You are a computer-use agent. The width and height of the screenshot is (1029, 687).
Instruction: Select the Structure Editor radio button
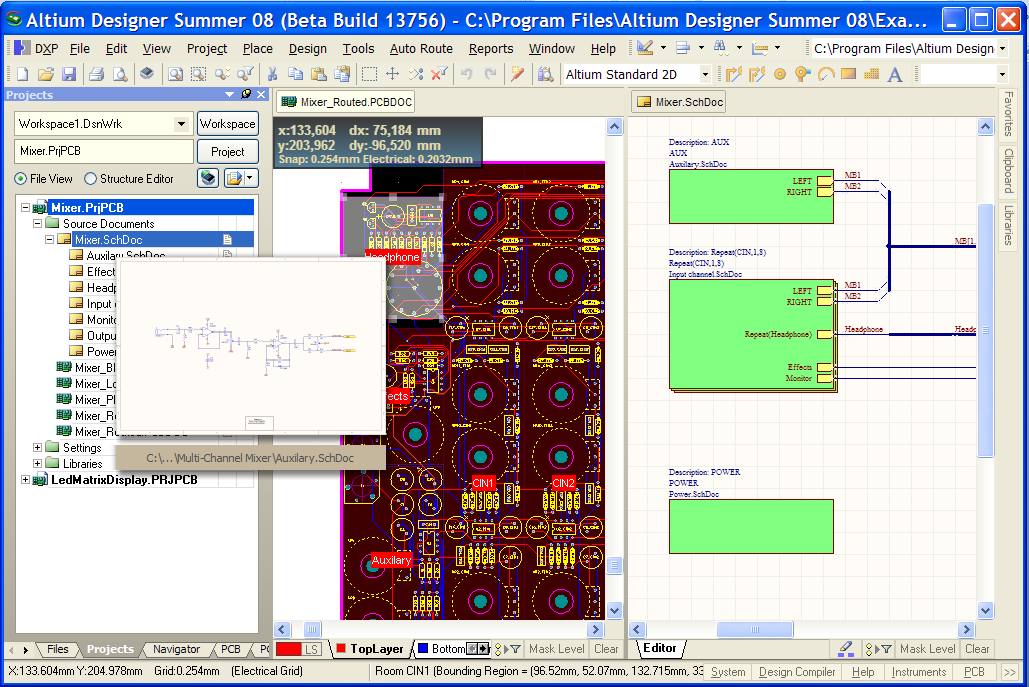91,178
